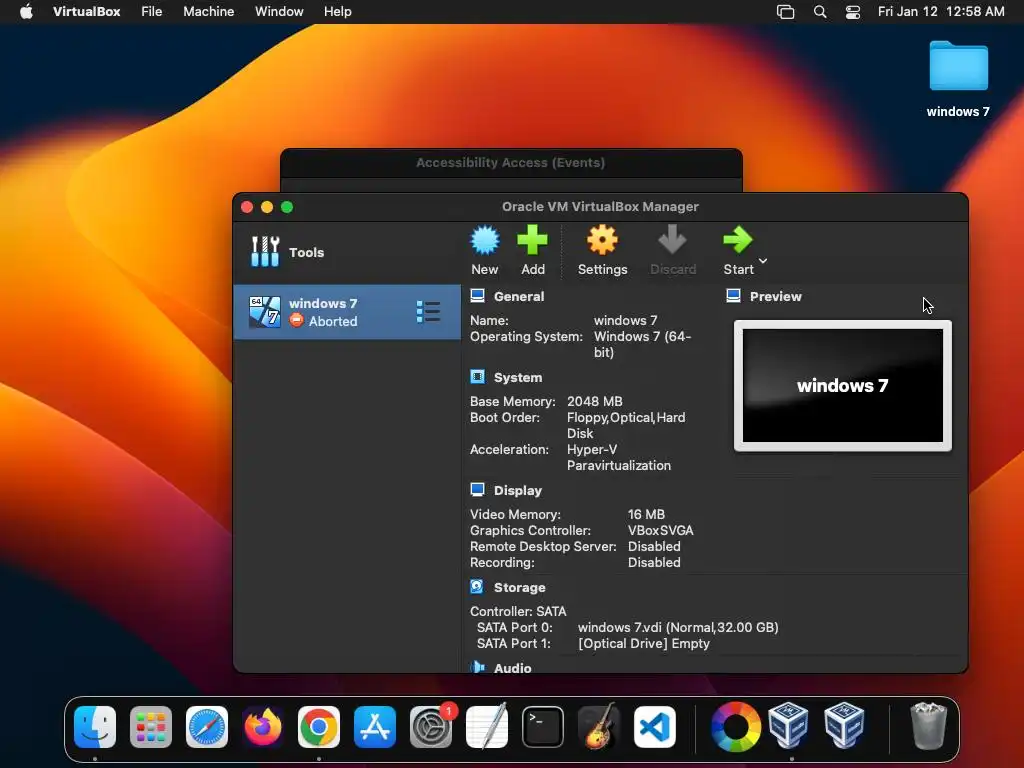Open System Settings from the Dock
Screen dimensions: 1024x768
[x=431, y=726]
